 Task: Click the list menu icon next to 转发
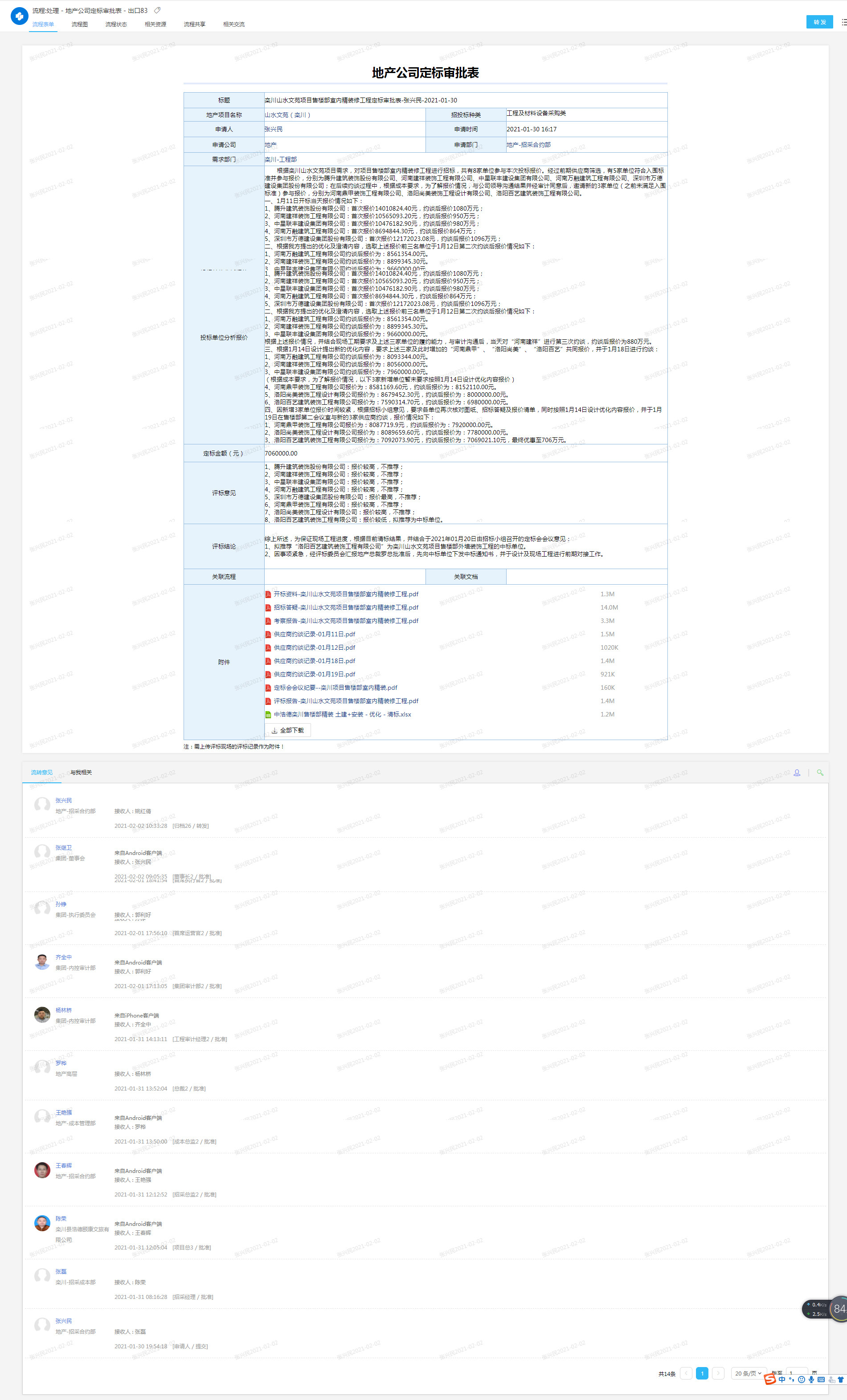(x=843, y=22)
